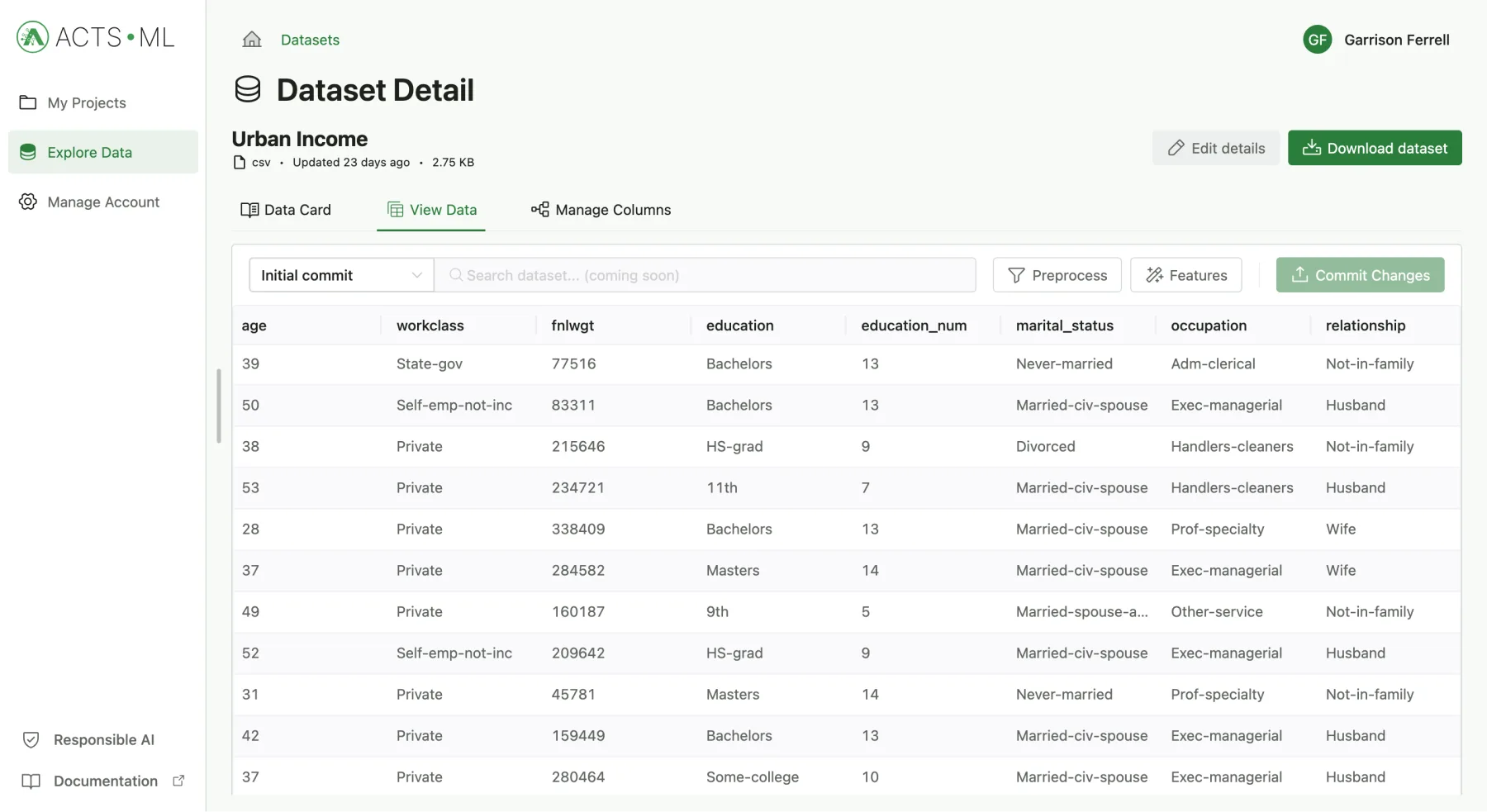Screen dimensions: 1487x812
Task: Click the csv file type icon
Action: [240, 163]
